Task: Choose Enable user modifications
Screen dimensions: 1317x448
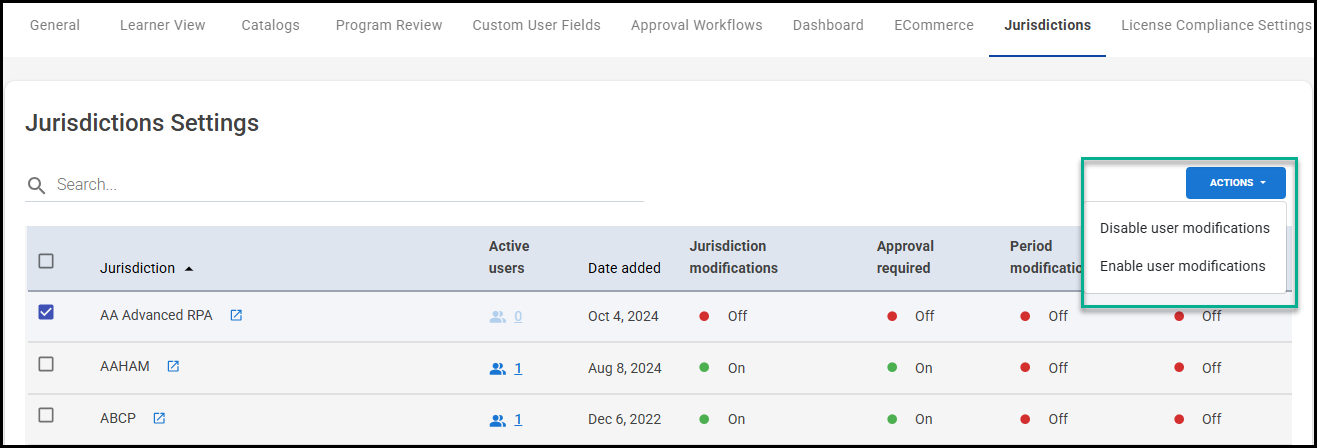Action: pyautogui.click(x=1182, y=266)
